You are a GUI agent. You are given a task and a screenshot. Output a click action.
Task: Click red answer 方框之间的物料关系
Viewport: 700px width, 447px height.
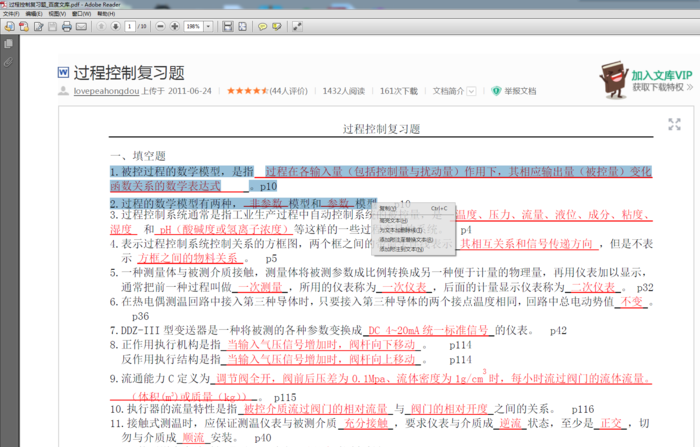click(x=188, y=258)
